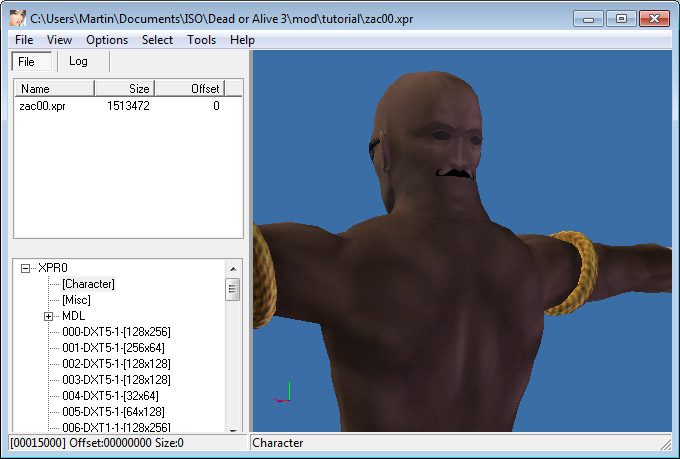Click the tree scrollbar thumb

click(x=232, y=289)
